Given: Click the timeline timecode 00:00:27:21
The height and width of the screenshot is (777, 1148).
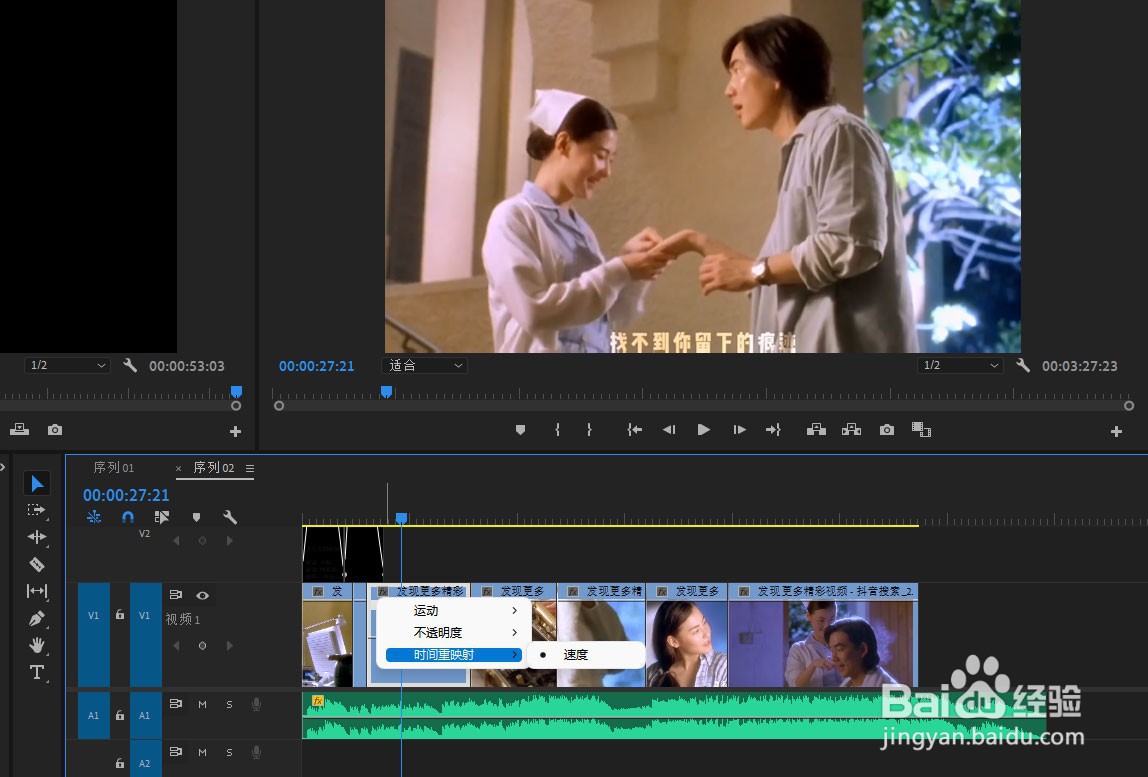Looking at the screenshot, I should 126,495.
